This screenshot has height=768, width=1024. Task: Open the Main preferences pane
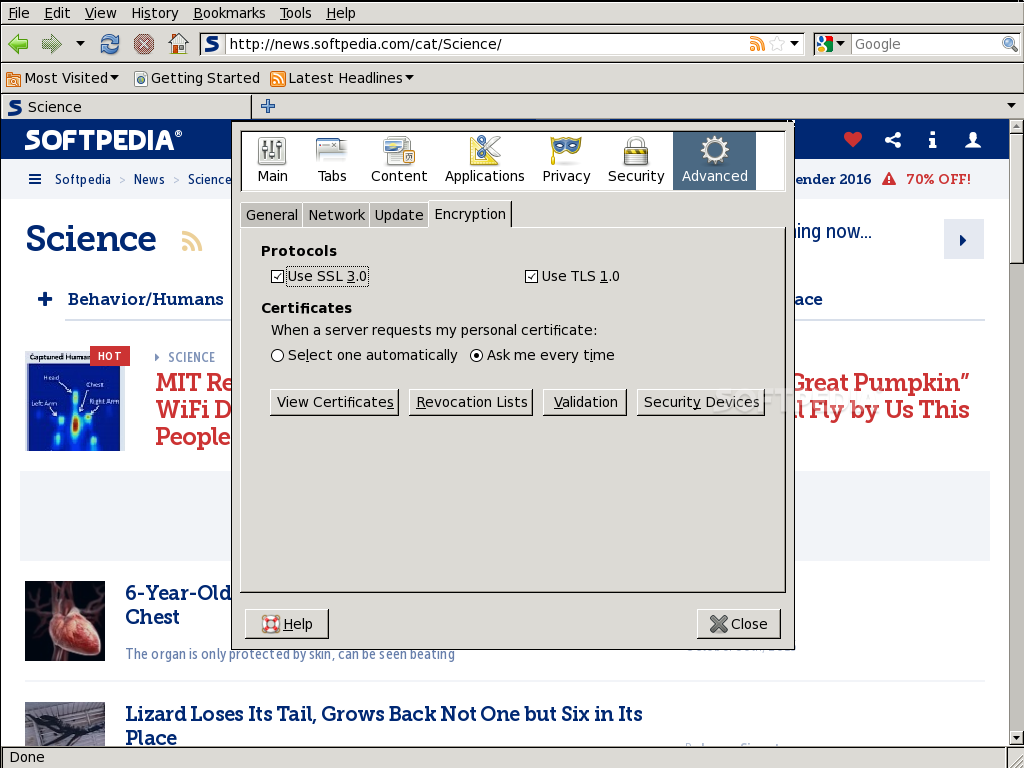[x=272, y=161]
